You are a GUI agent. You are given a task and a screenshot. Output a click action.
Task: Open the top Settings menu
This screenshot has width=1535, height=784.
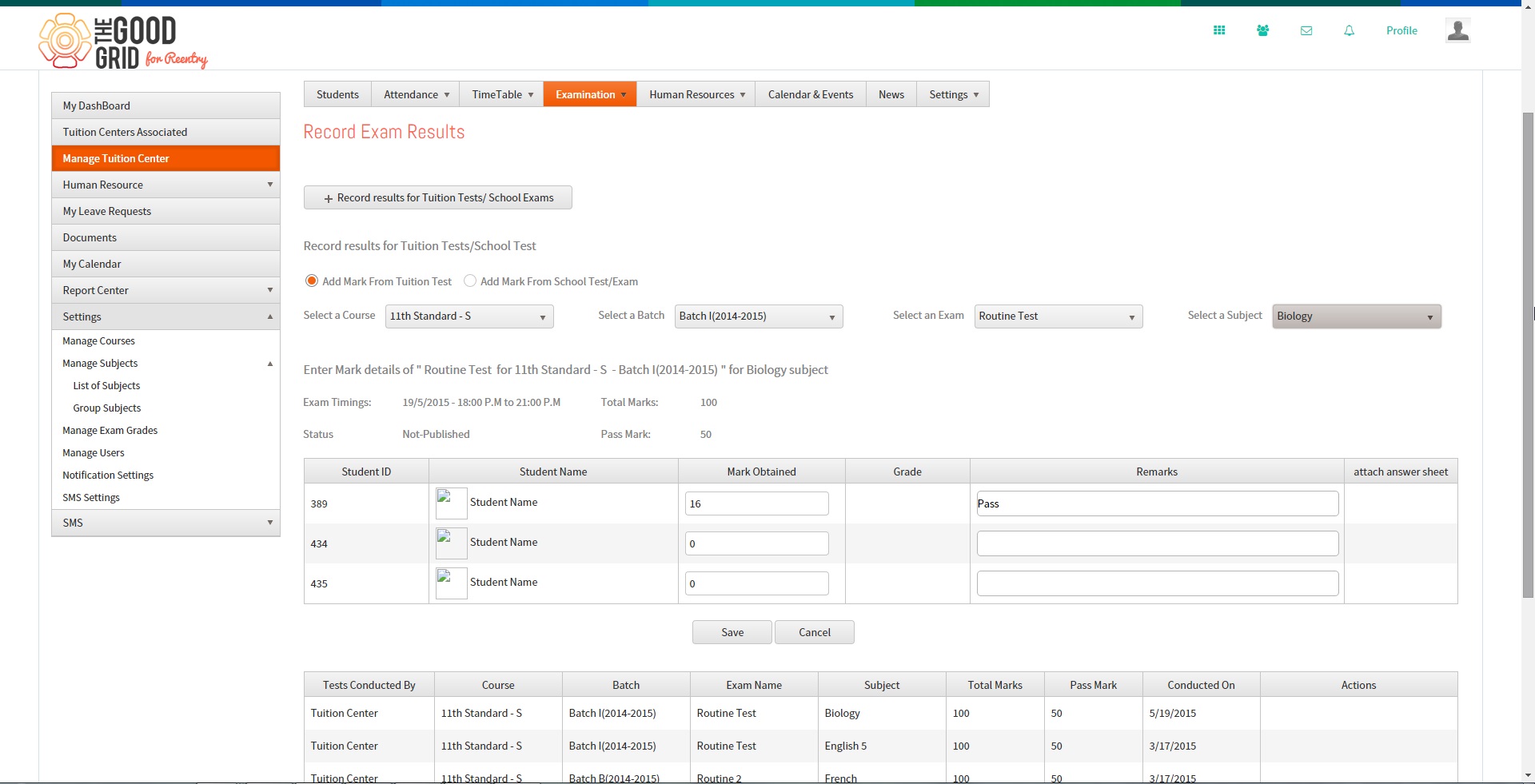coord(953,94)
